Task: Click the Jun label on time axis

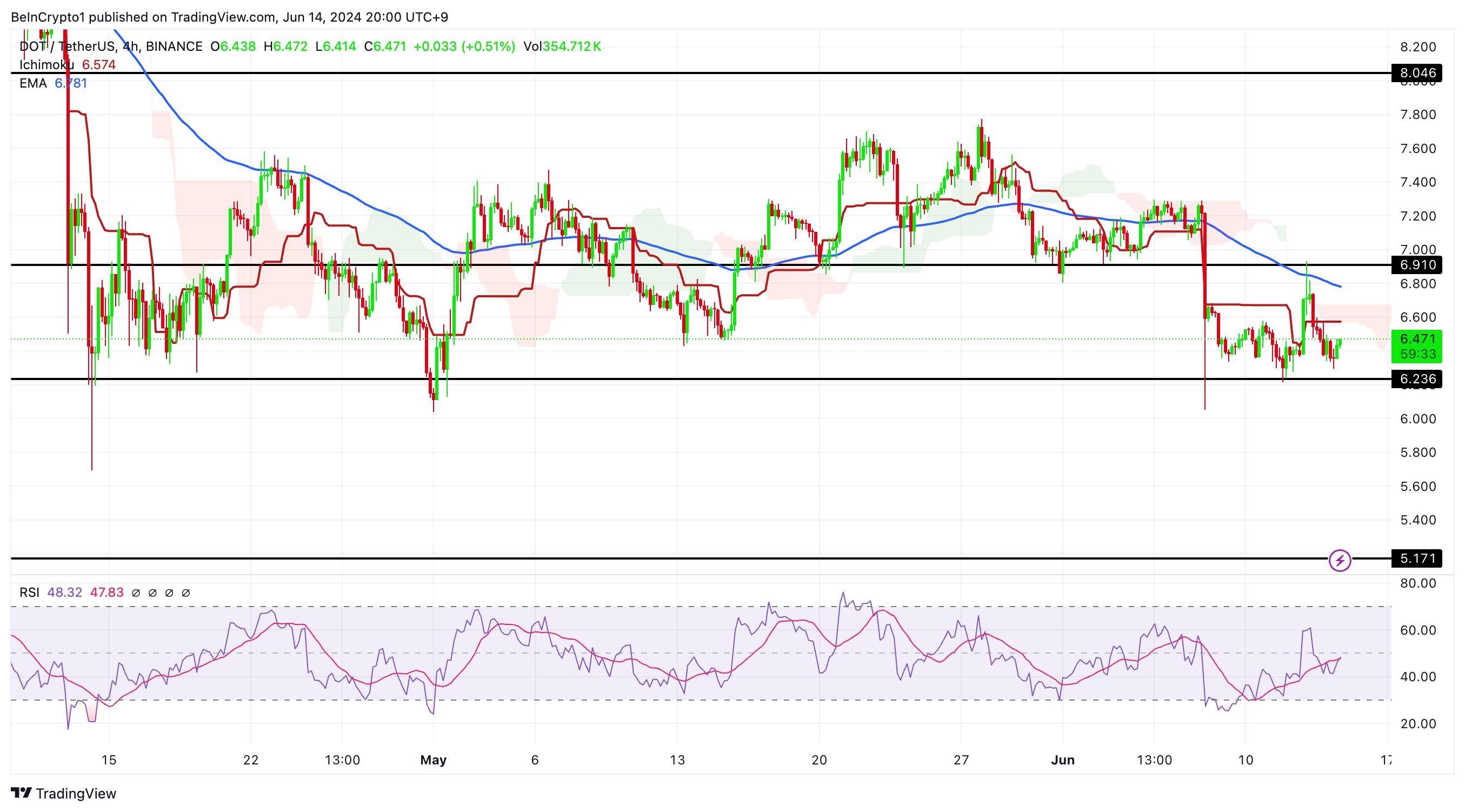Action: click(x=1062, y=760)
